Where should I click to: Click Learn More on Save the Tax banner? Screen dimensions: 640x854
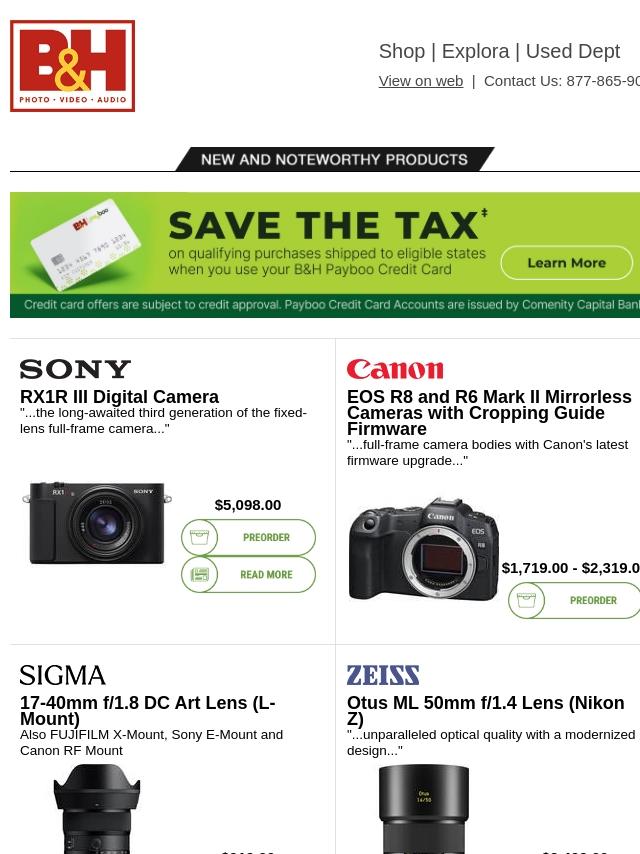click(566, 263)
